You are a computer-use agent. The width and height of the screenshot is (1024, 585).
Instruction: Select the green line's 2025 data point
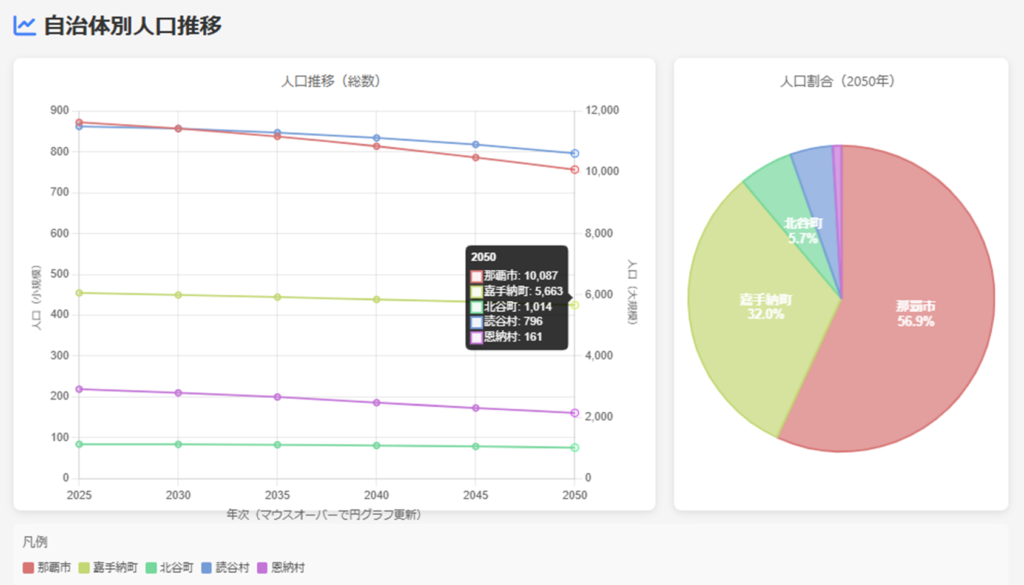79,444
